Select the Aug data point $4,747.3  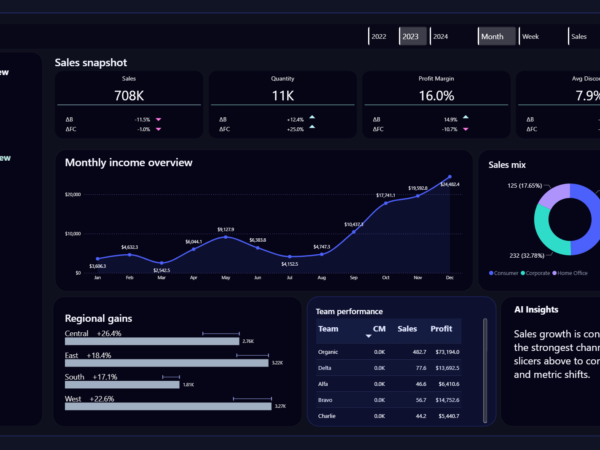click(322, 254)
